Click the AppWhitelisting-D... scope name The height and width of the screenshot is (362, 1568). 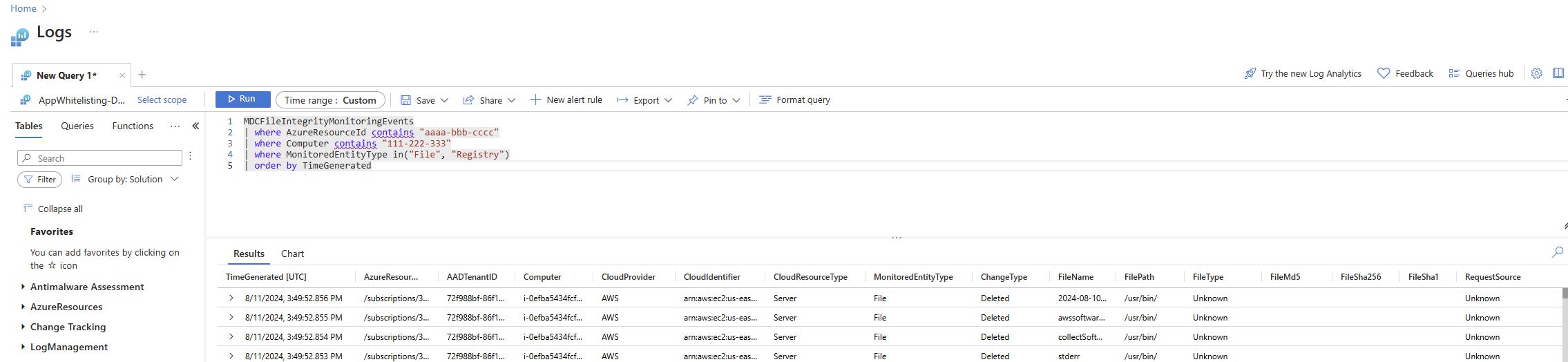coord(82,100)
